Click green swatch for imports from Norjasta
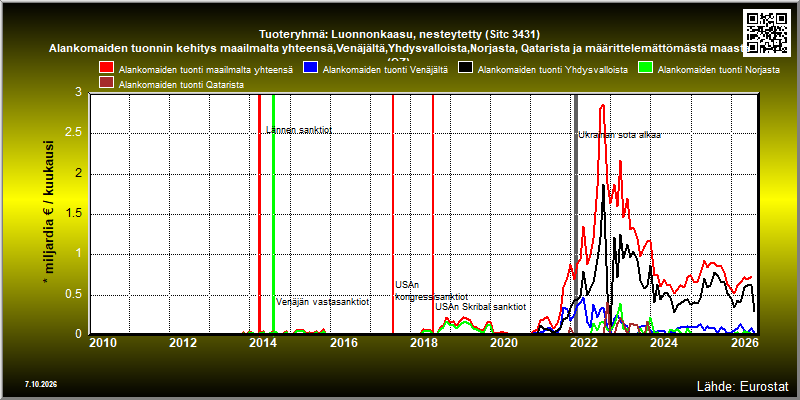This screenshot has height=400, width=800. click(x=645, y=67)
